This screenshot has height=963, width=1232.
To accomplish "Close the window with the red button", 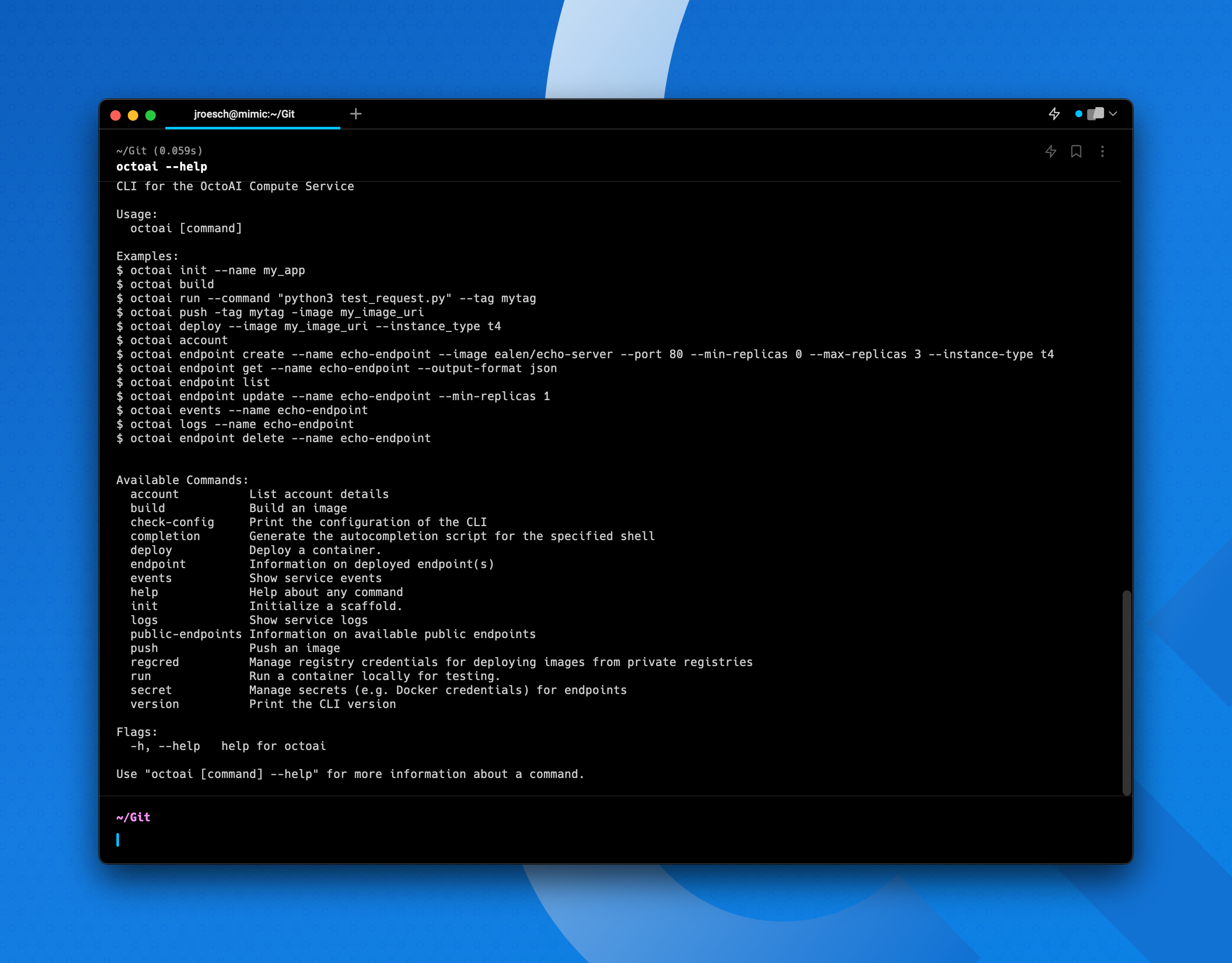I will 115,115.
